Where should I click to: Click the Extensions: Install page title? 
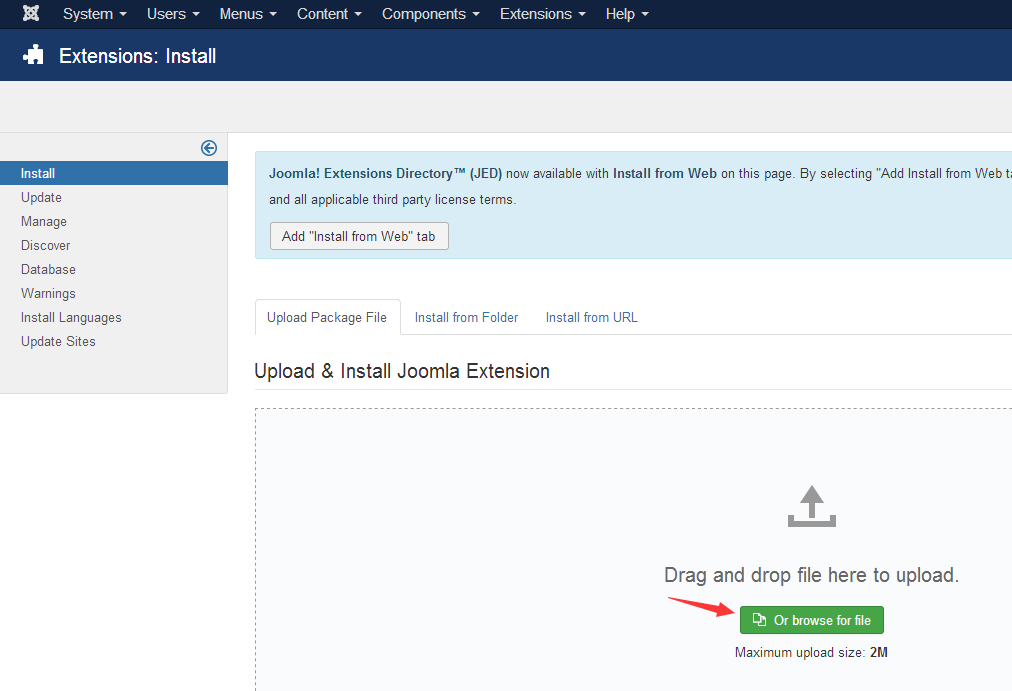coord(137,55)
